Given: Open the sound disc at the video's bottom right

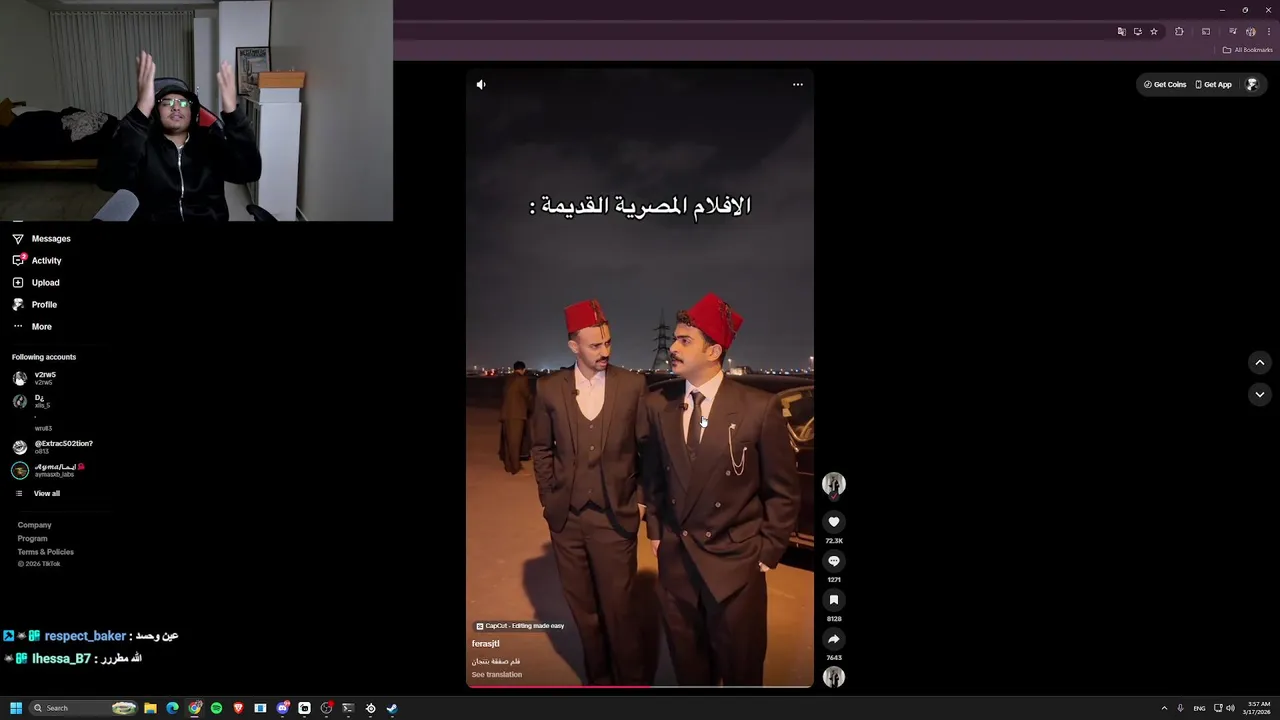Looking at the screenshot, I should tap(834, 677).
